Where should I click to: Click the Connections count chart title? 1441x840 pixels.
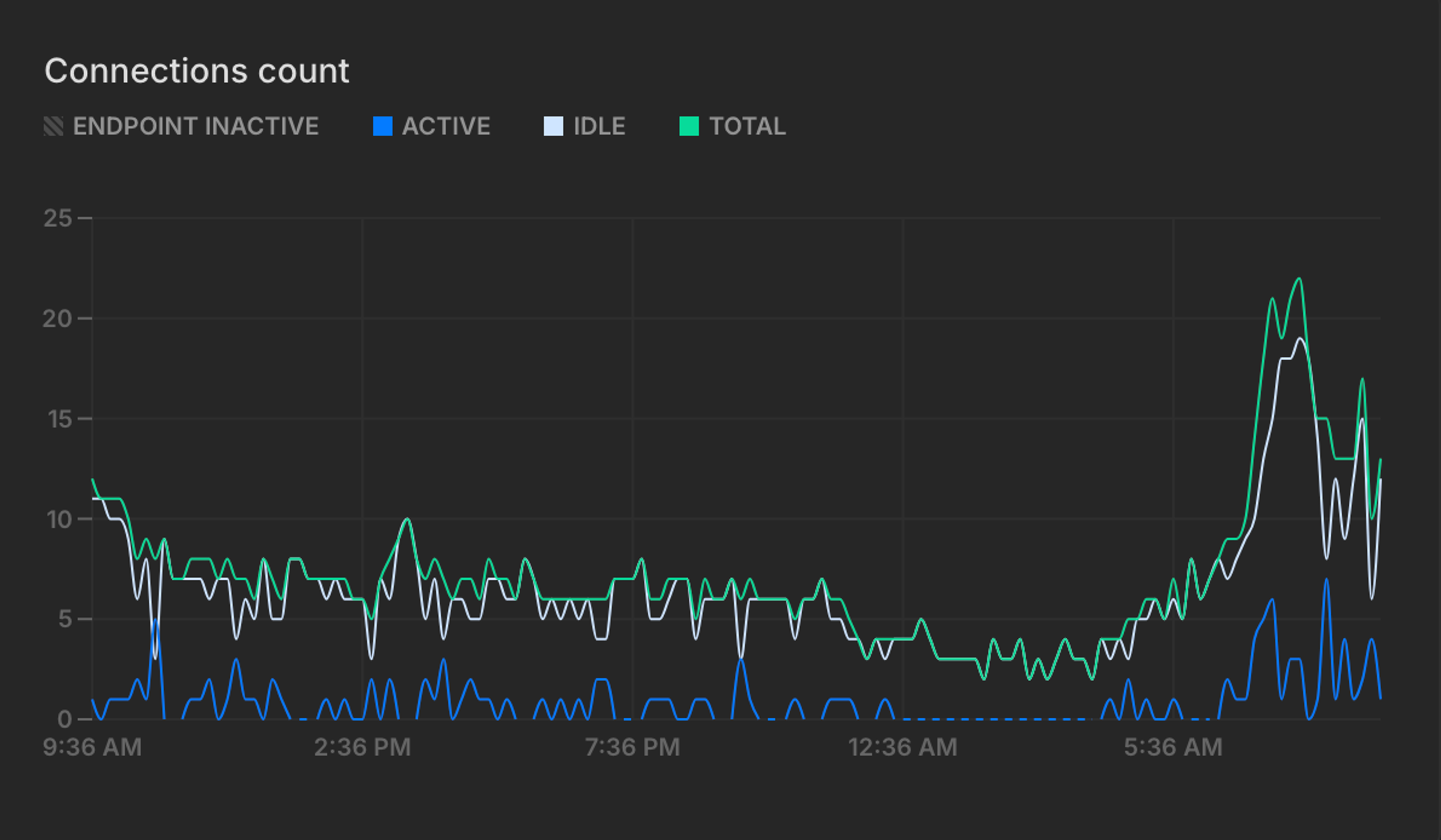tap(197, 71)
